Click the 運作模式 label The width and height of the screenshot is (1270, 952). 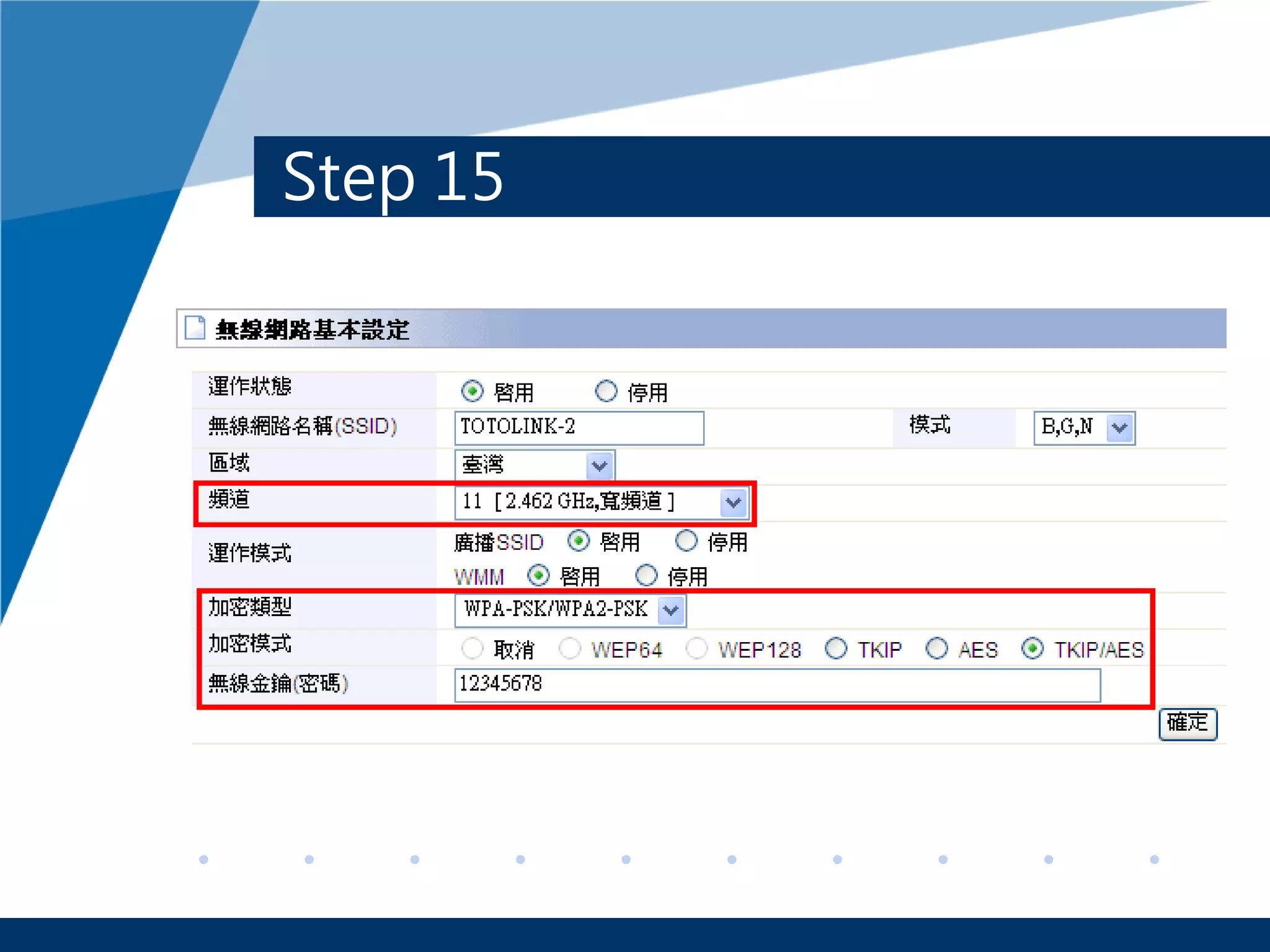pyautogui.click(x=250, y=553)
